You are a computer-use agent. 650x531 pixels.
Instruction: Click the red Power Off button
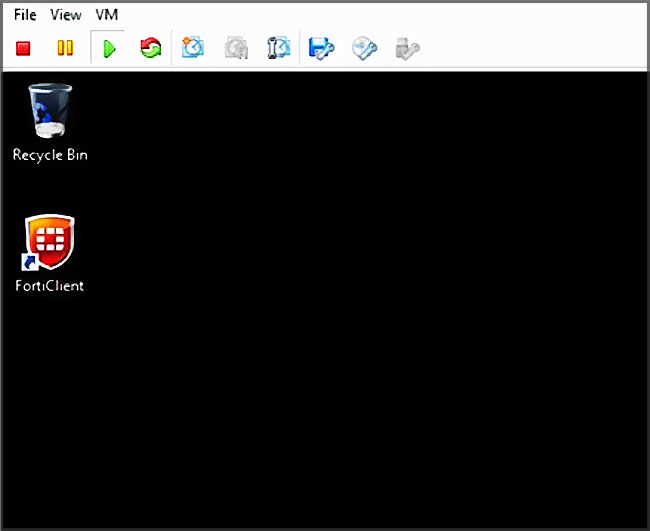tap(23, 48)
